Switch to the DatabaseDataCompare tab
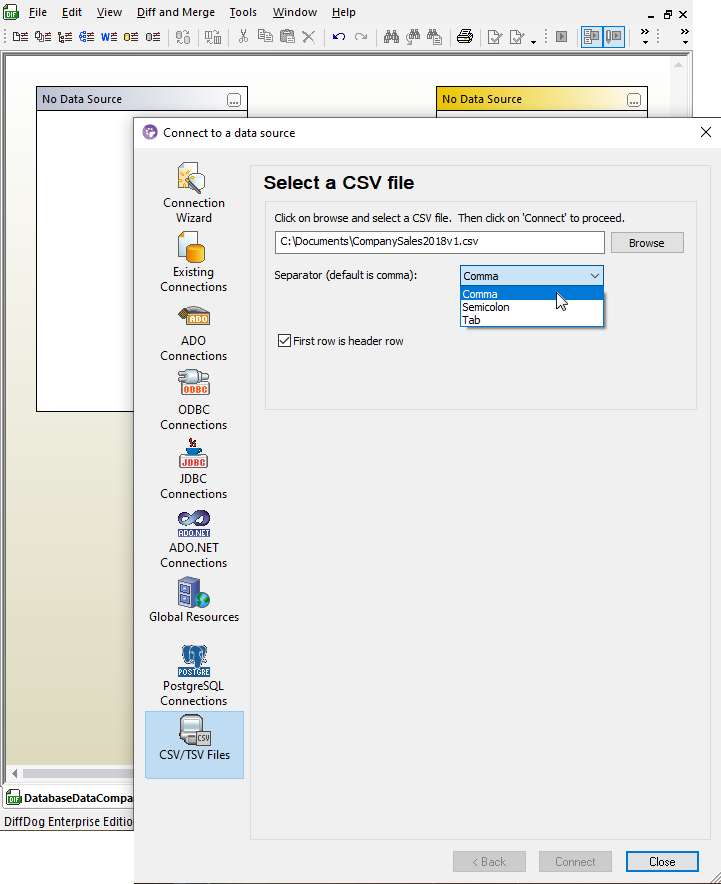721x884 pixels. pyautogui.click(x=69, y=797)
